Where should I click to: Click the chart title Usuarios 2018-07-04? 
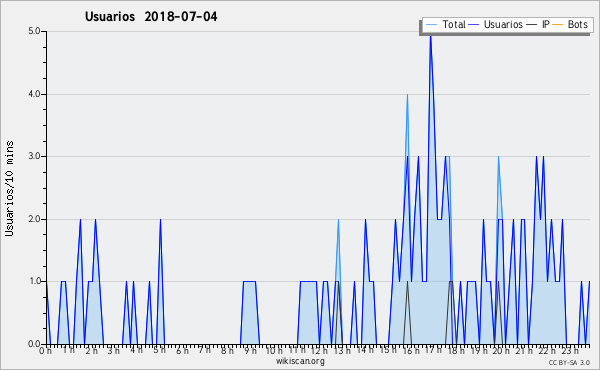(x=151, y=16)
